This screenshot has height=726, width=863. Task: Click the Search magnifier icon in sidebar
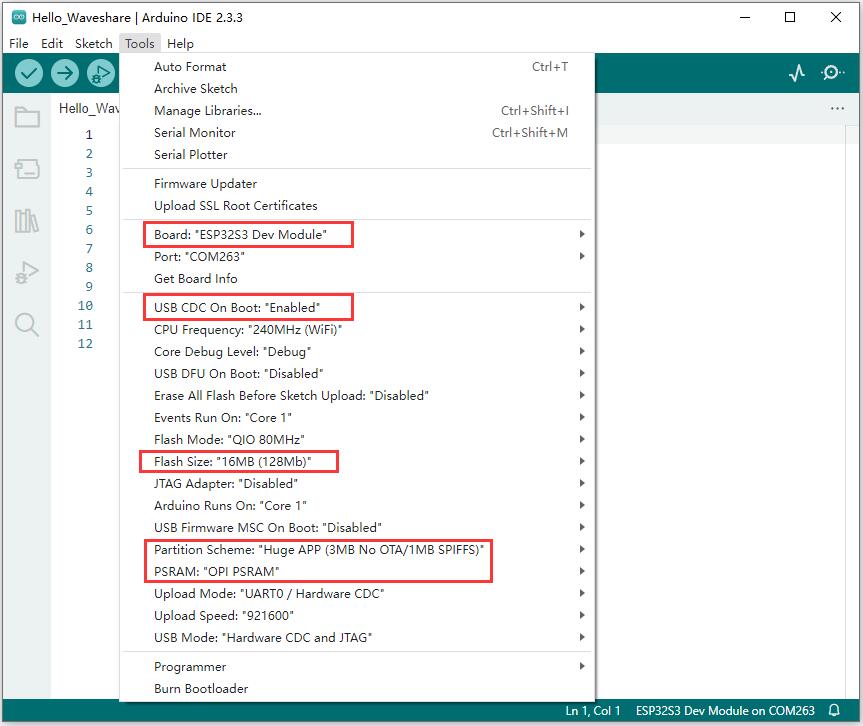tap(27, 324)
